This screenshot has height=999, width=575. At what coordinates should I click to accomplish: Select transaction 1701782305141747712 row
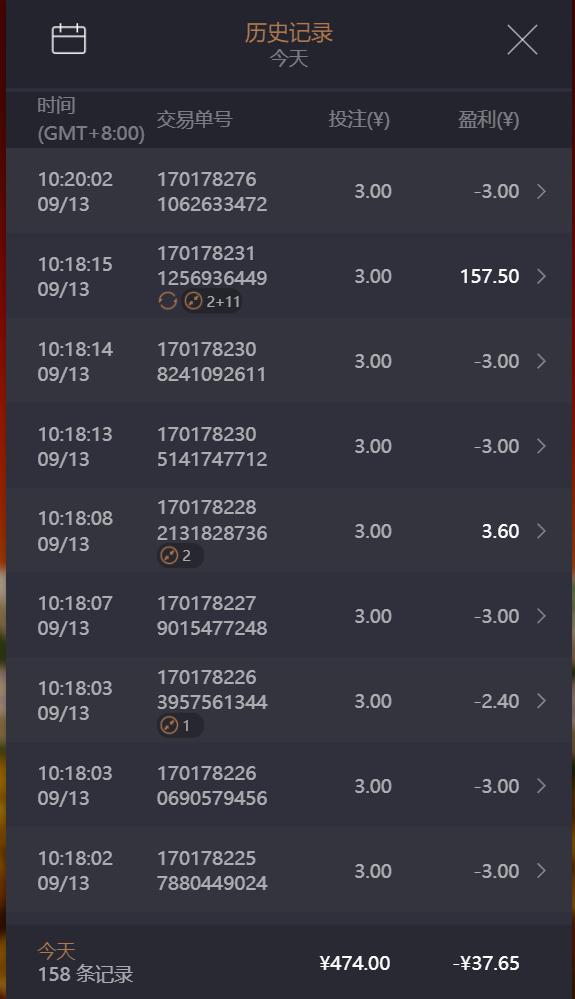tap(288, 446)
